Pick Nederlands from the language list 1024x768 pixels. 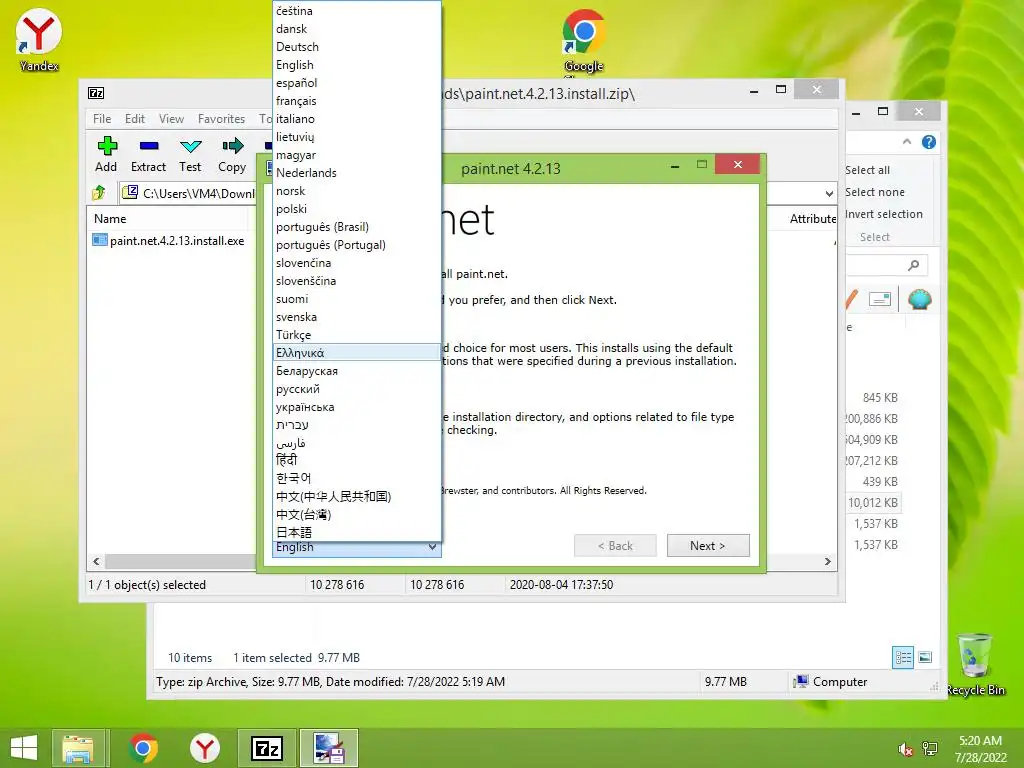pyautogui.click(x=357, y=173)
